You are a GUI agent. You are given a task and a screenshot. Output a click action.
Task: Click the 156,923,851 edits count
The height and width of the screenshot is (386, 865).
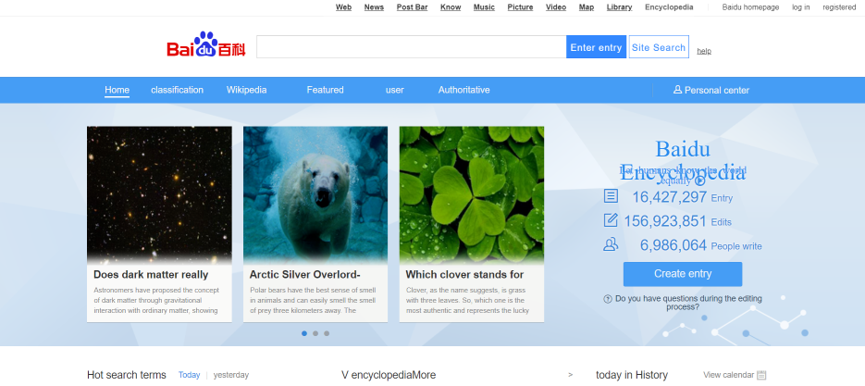pyautogui.click(x=665, y=221)
